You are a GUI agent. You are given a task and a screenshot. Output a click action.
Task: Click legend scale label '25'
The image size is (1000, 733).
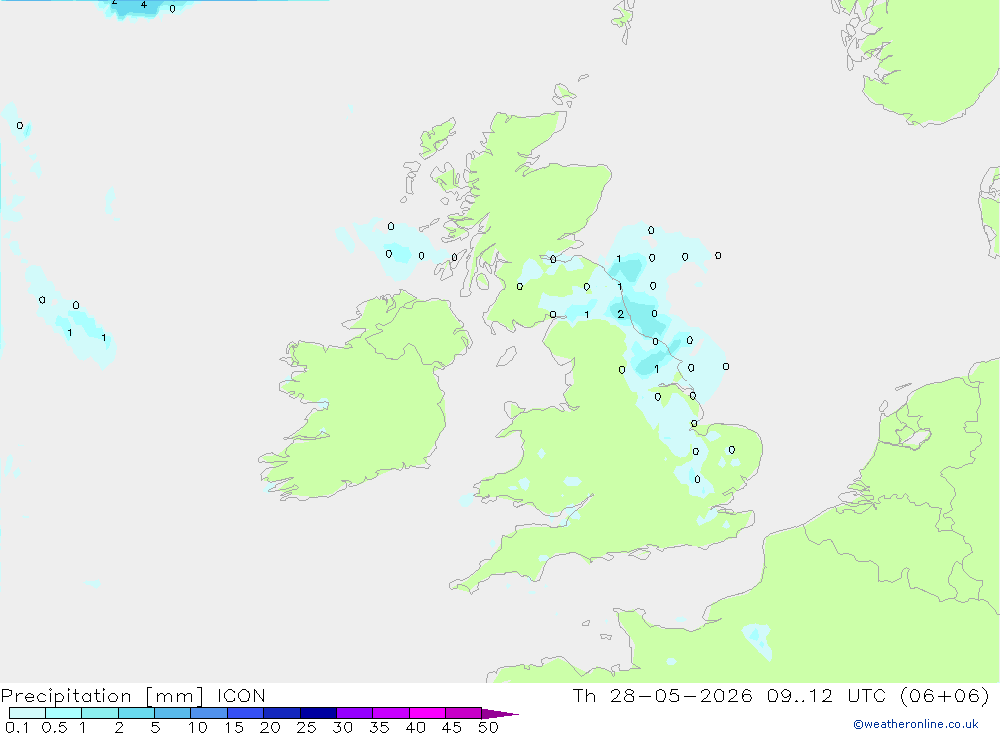(x=306, y=727)
